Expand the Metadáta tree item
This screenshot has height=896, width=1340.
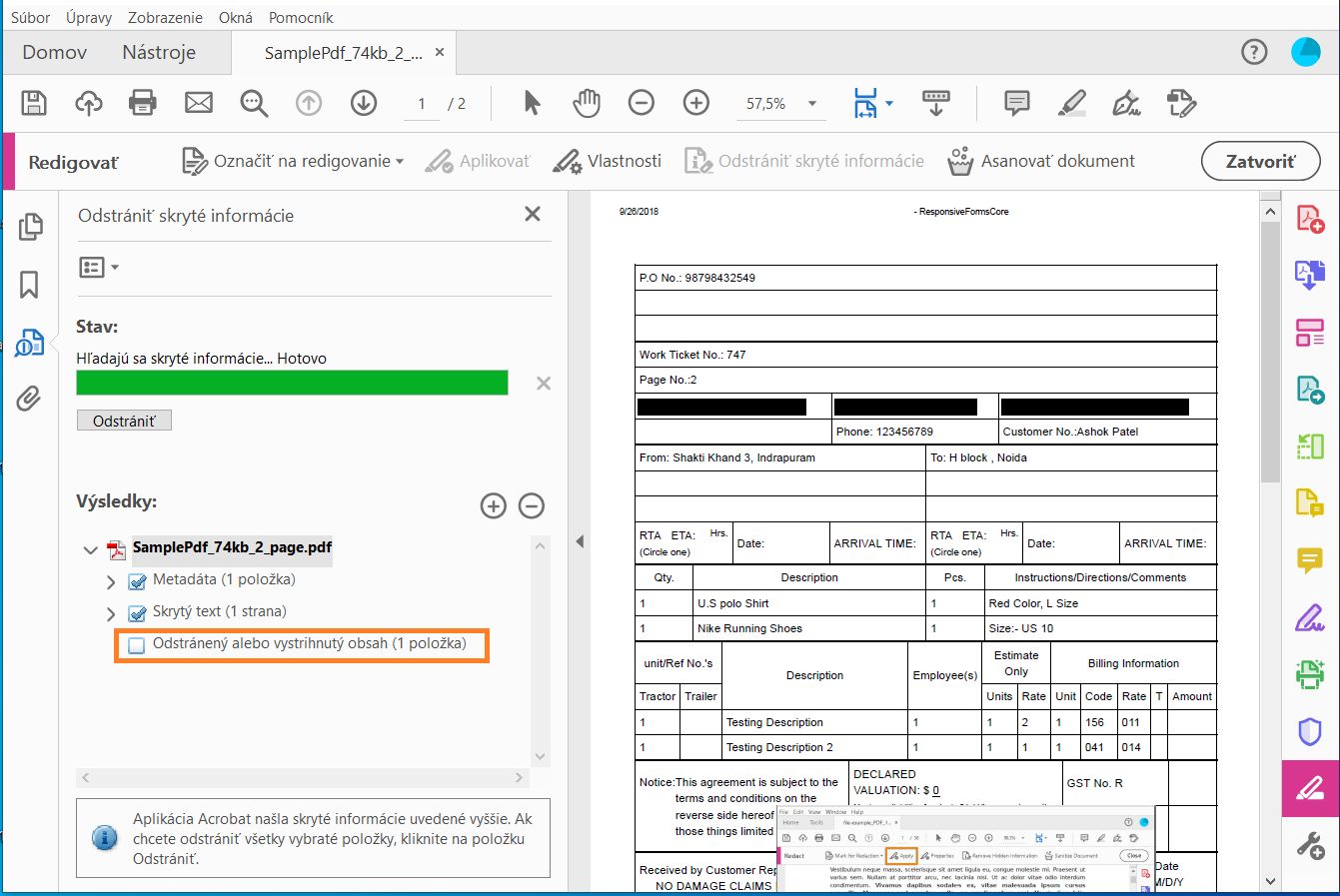click(x=111, y=581)
